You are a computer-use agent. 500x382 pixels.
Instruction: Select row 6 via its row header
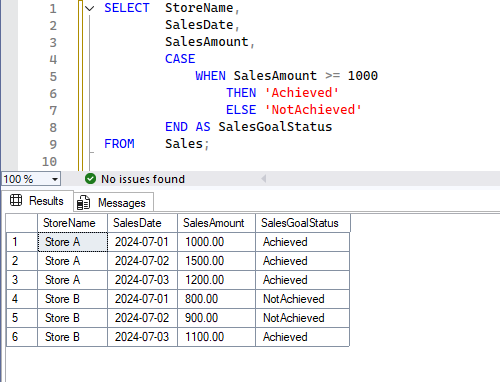22,337
